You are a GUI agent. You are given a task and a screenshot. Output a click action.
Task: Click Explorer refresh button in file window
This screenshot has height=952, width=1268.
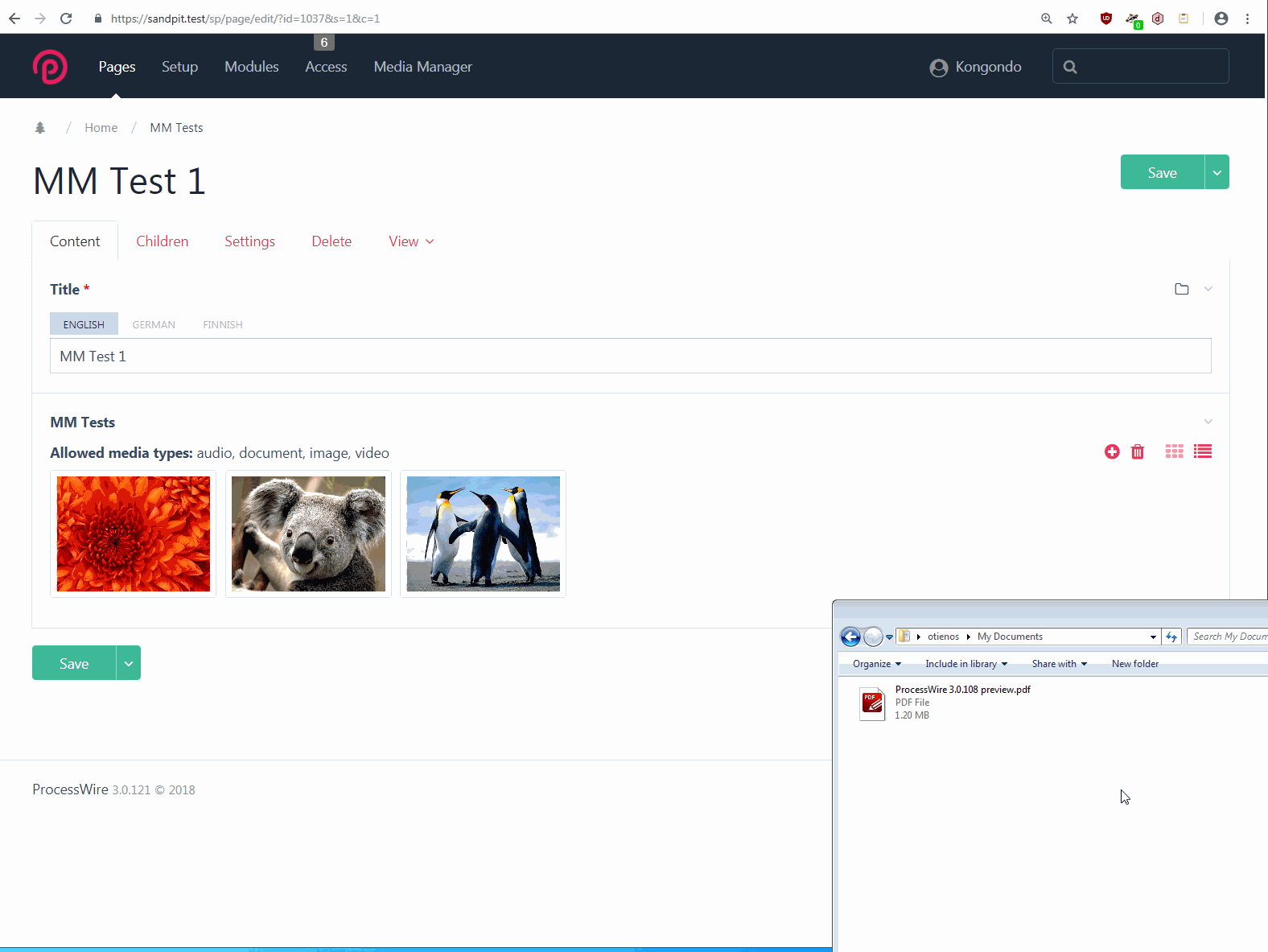coord(1171,637)
